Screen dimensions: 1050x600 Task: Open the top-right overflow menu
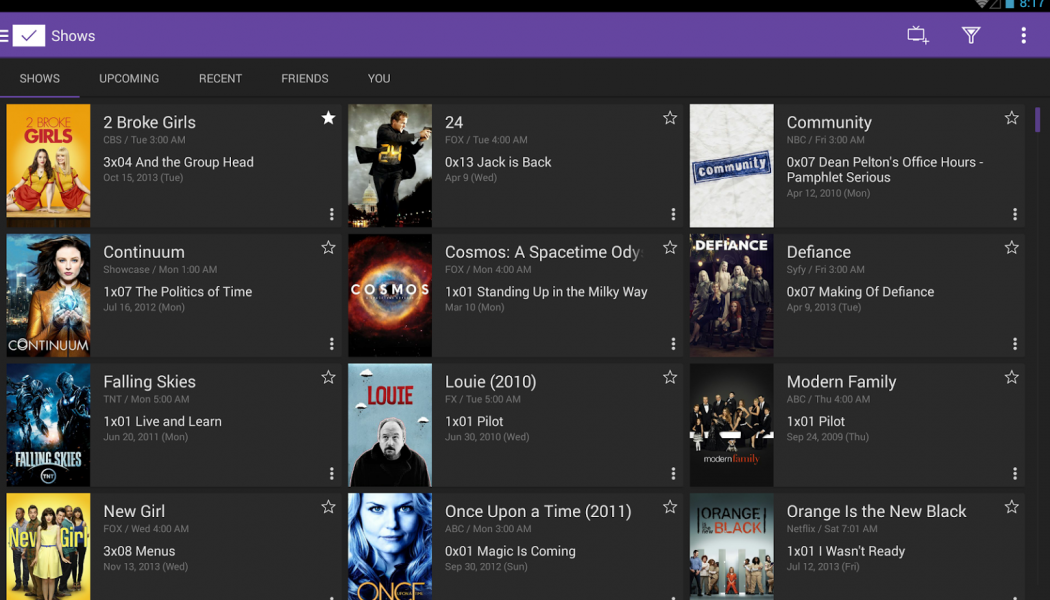pyautogui.click(x=1023, y=36)
